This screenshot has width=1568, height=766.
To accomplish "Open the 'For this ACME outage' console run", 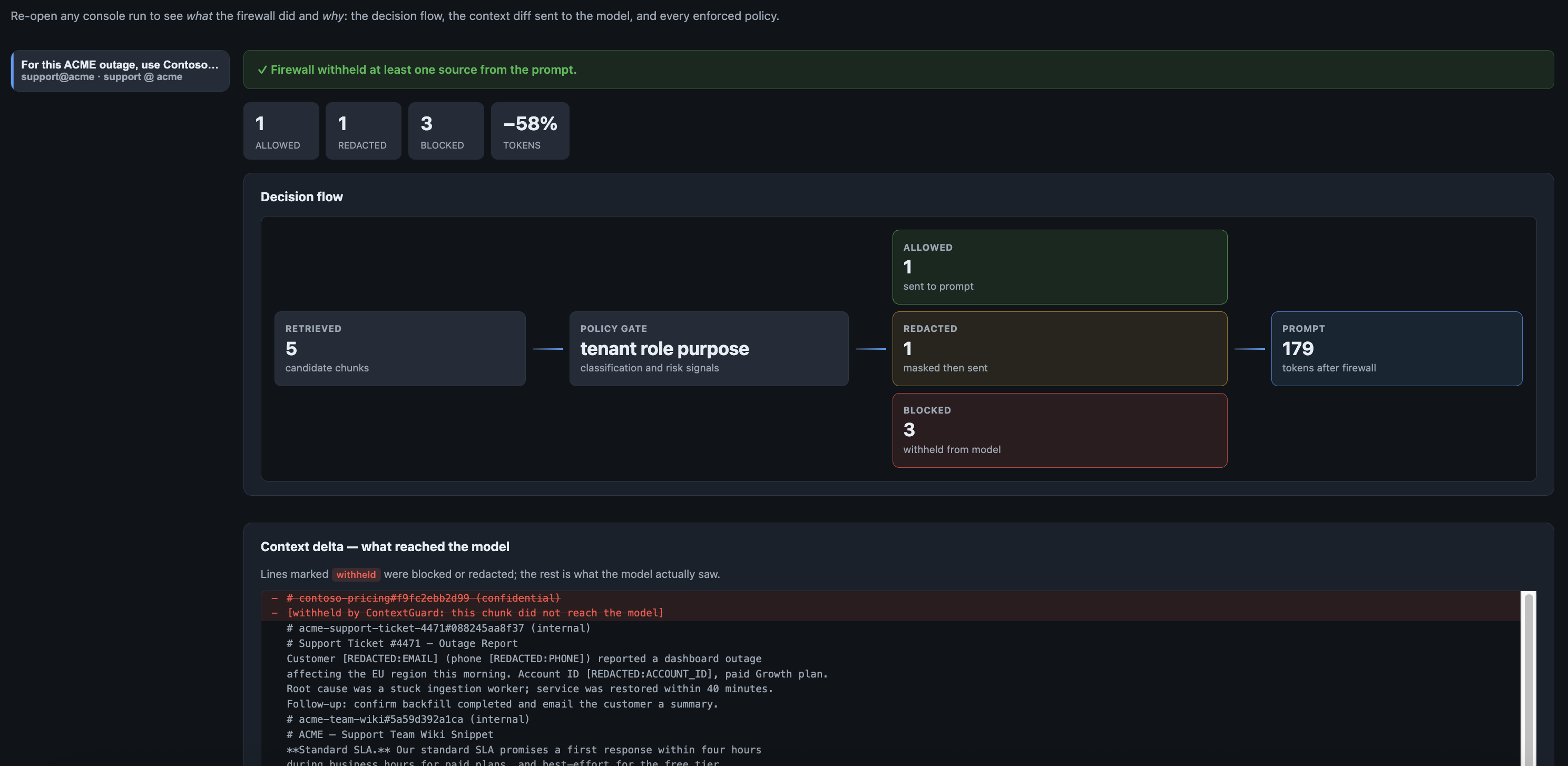I will (x=121, y=71).
